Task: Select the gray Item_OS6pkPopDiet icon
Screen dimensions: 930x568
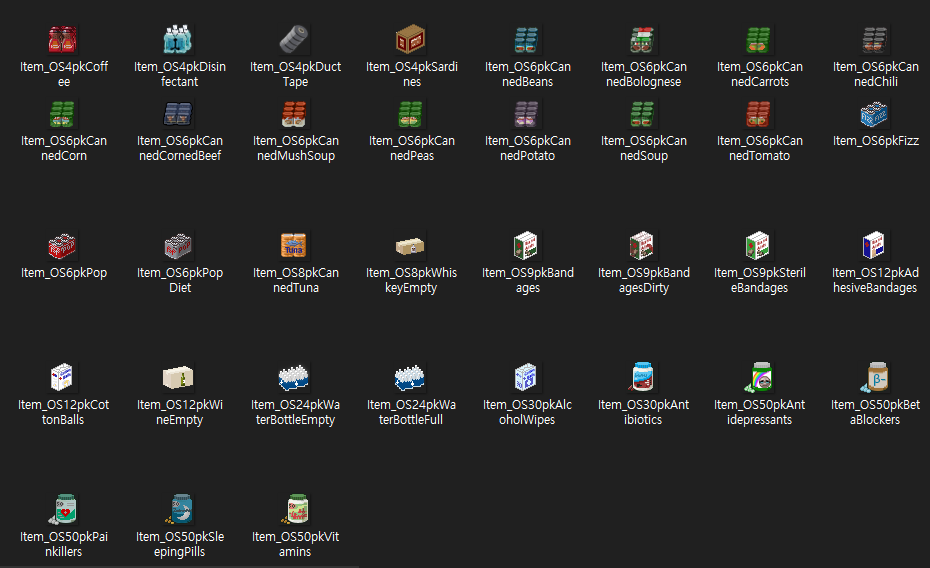Action: click(178, 246)
